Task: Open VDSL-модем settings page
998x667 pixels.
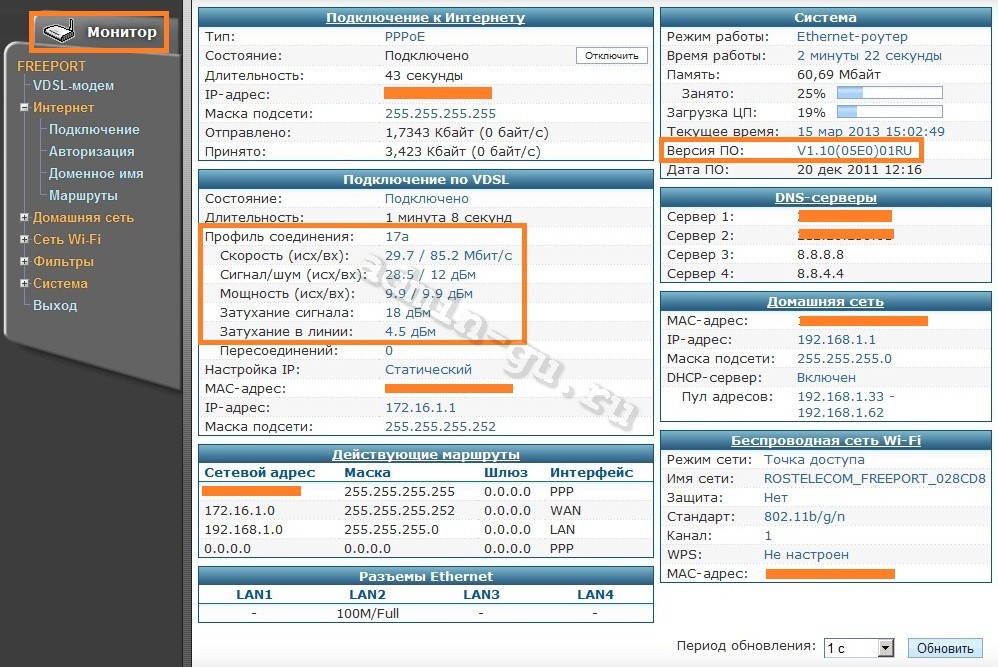Action: pyautogui.click(x=73, y=86)
